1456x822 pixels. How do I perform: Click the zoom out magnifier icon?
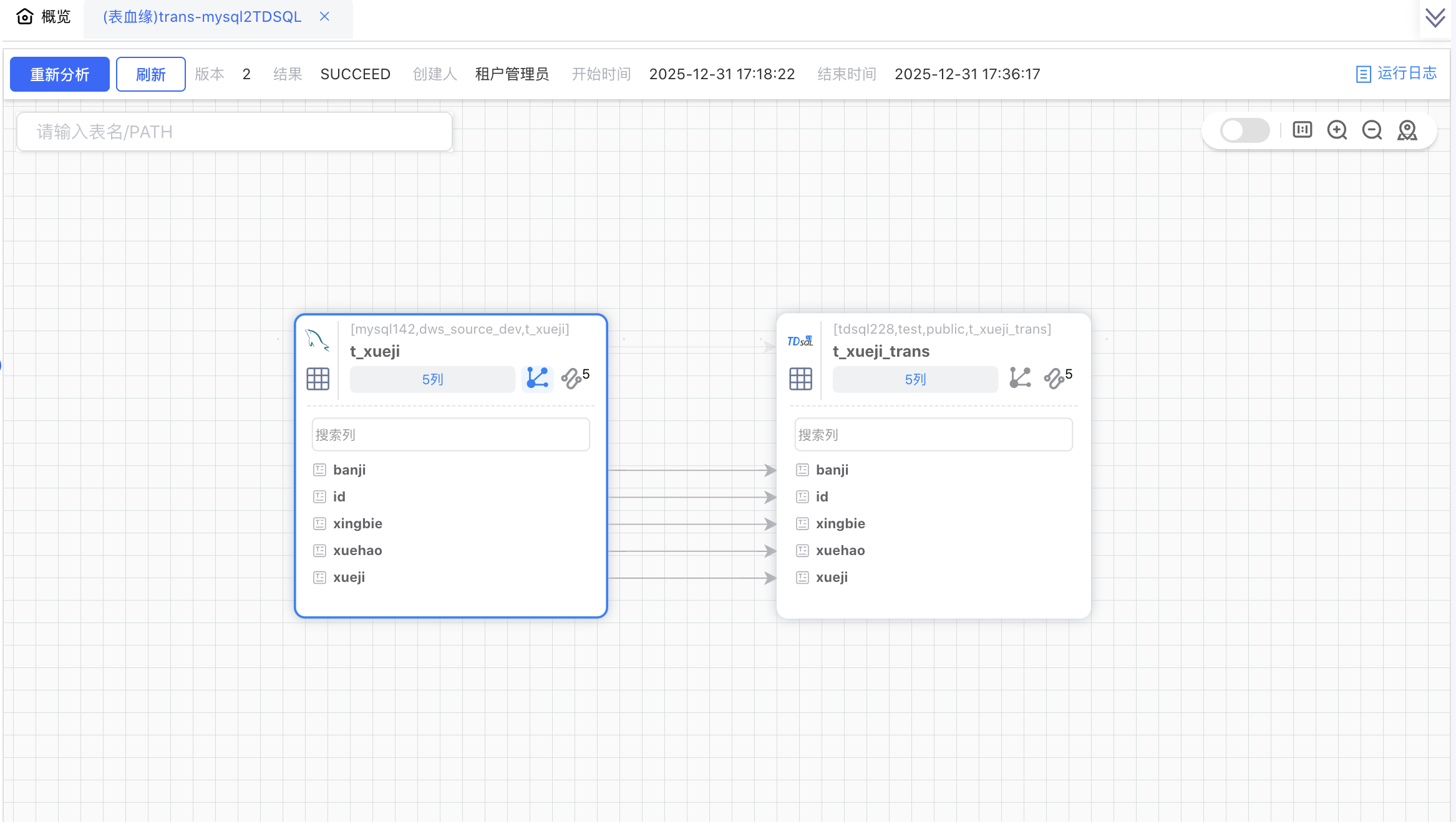pos(1372,130)
